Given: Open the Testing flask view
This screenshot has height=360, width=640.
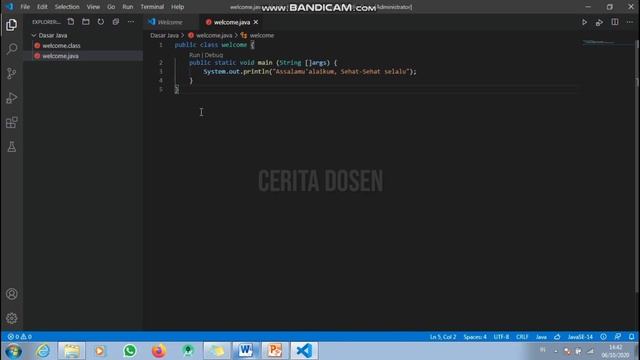Looking at the screenshot, I should pyautogui.click(x=11, y=147).
